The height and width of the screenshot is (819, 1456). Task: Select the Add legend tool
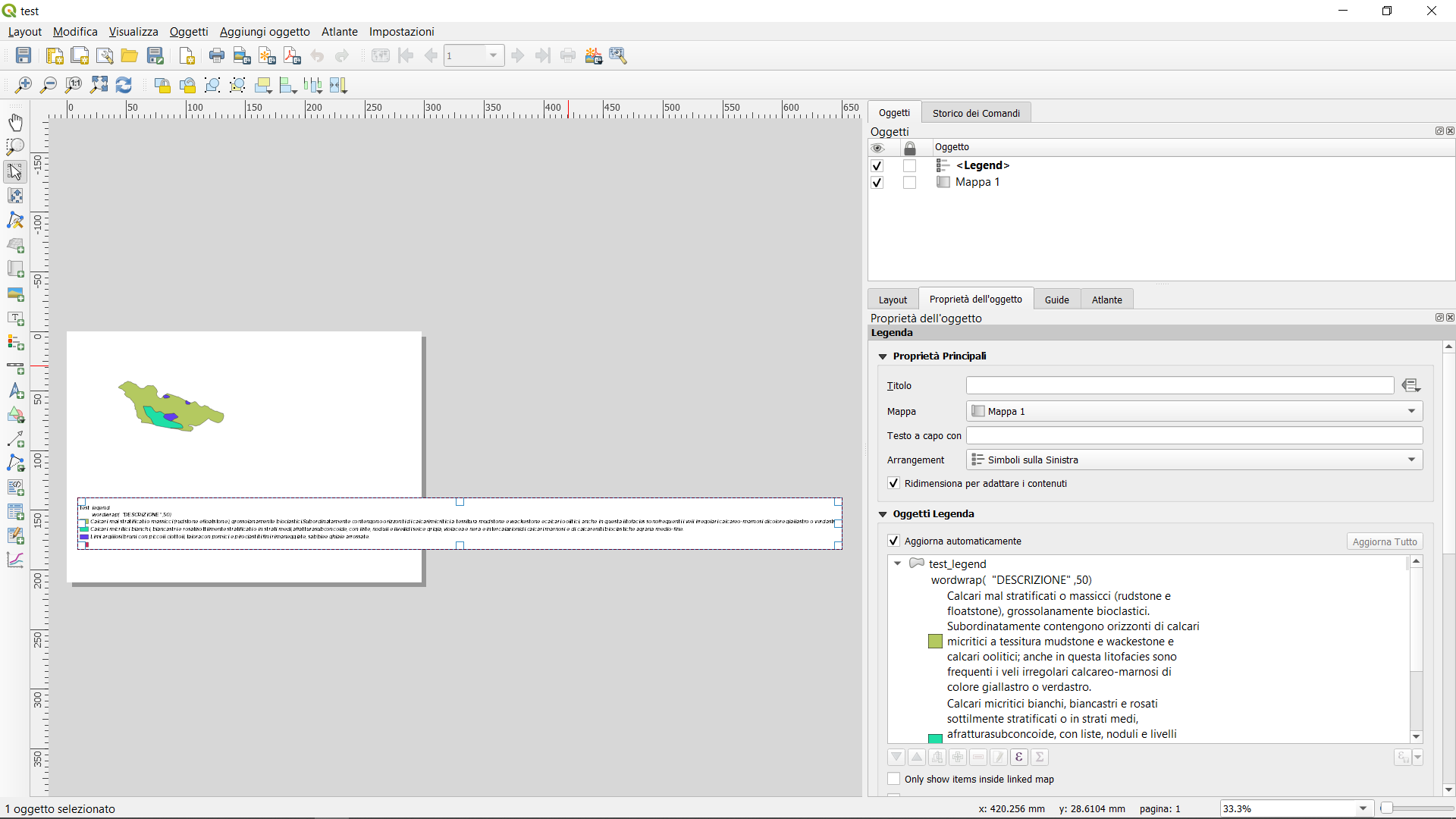click(x=15, y=342)
